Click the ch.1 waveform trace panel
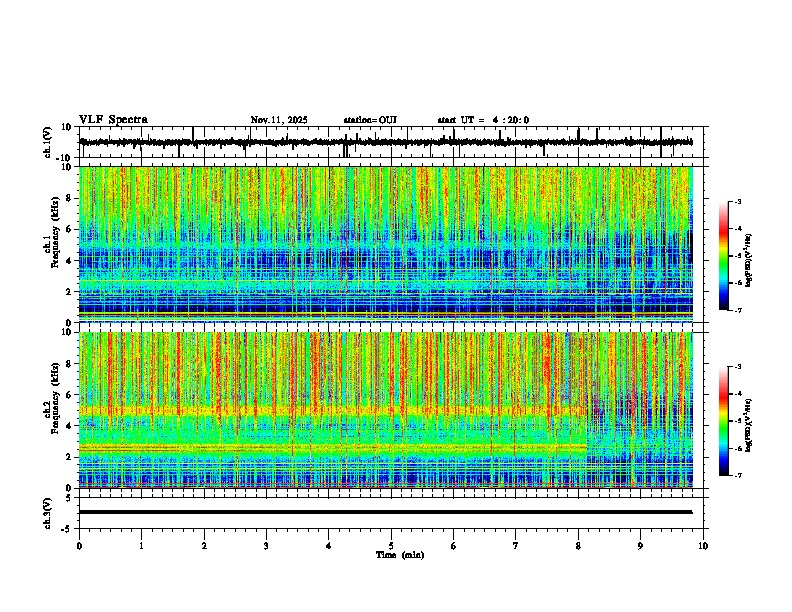This screenshot has height=612, width=792. tap(393, 142)
